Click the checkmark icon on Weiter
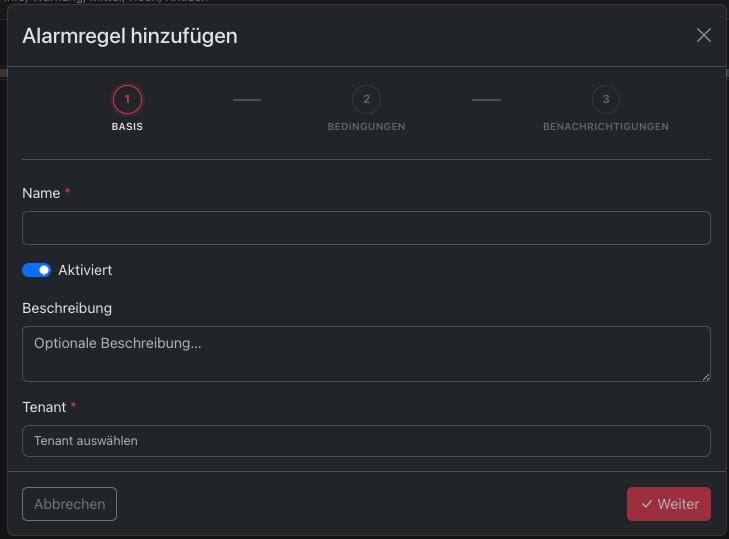Viewport: 729px width, 539px height. tap(646, 504)
